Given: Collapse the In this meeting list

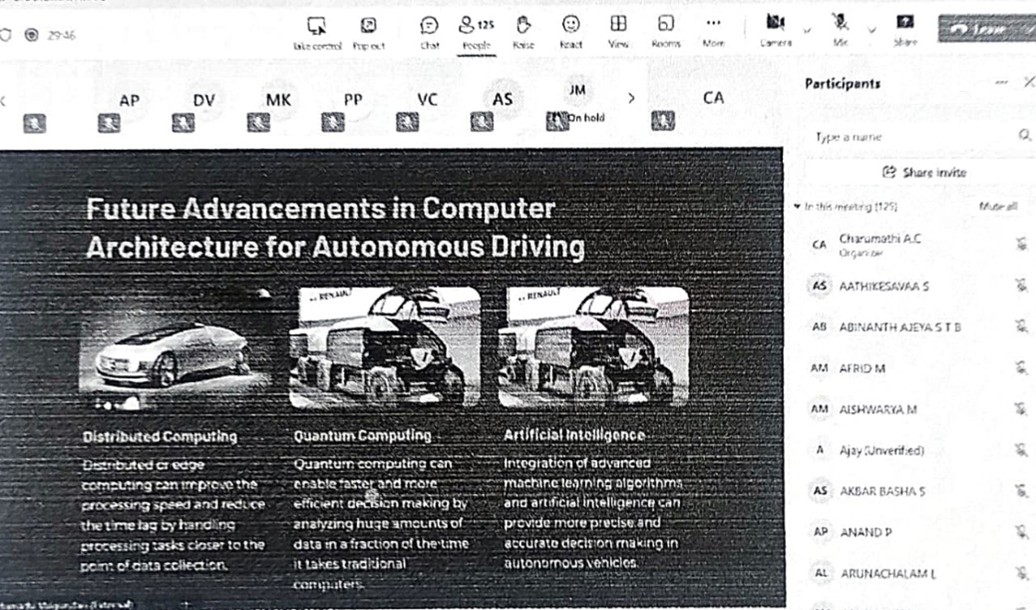Looking at the screenshot, I should [796, 206].
